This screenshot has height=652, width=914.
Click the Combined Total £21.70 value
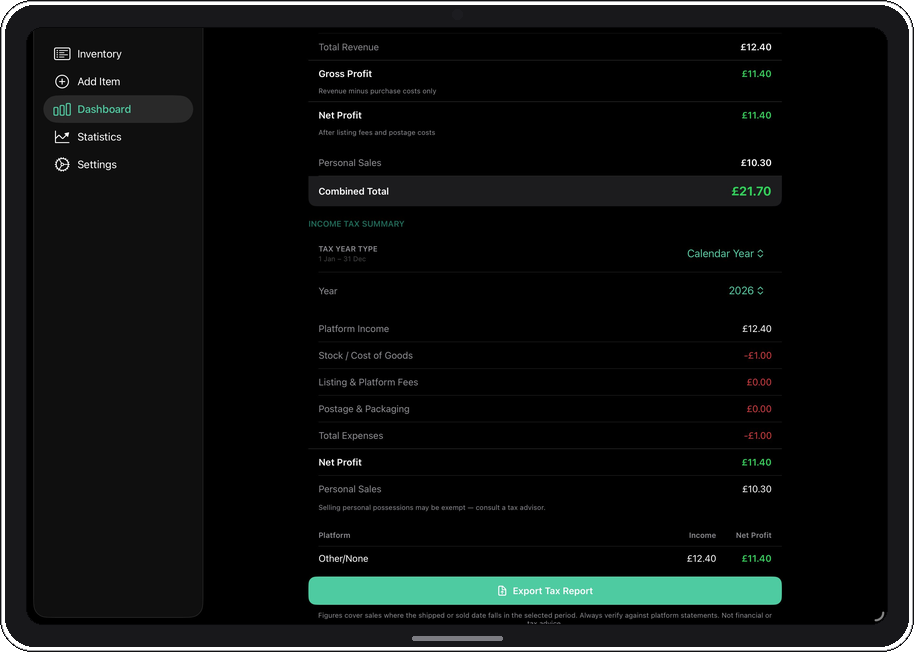[x=751, y=191]
